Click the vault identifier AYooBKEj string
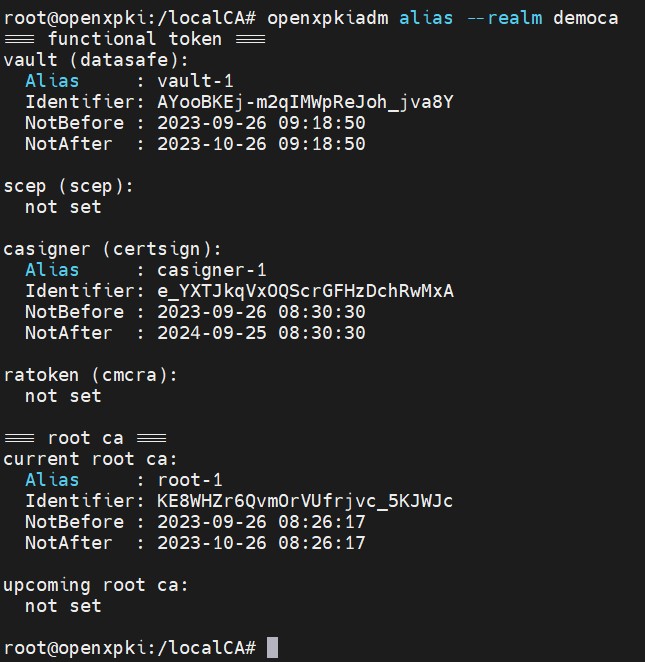The height and width of the screenshot is (662, 645). tap(305, 103)
